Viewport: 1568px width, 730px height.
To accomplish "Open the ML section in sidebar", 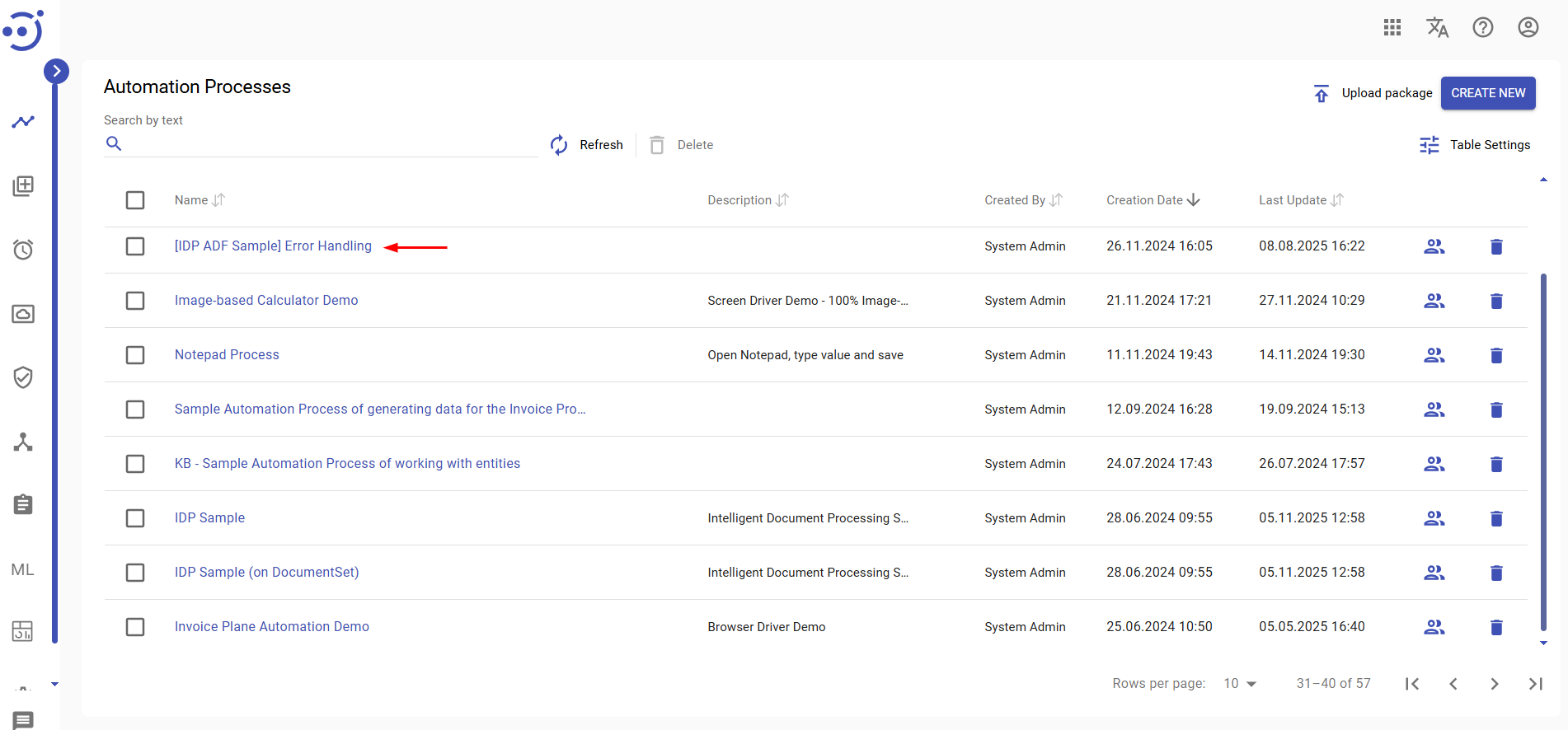I will [x=23, y=569].
